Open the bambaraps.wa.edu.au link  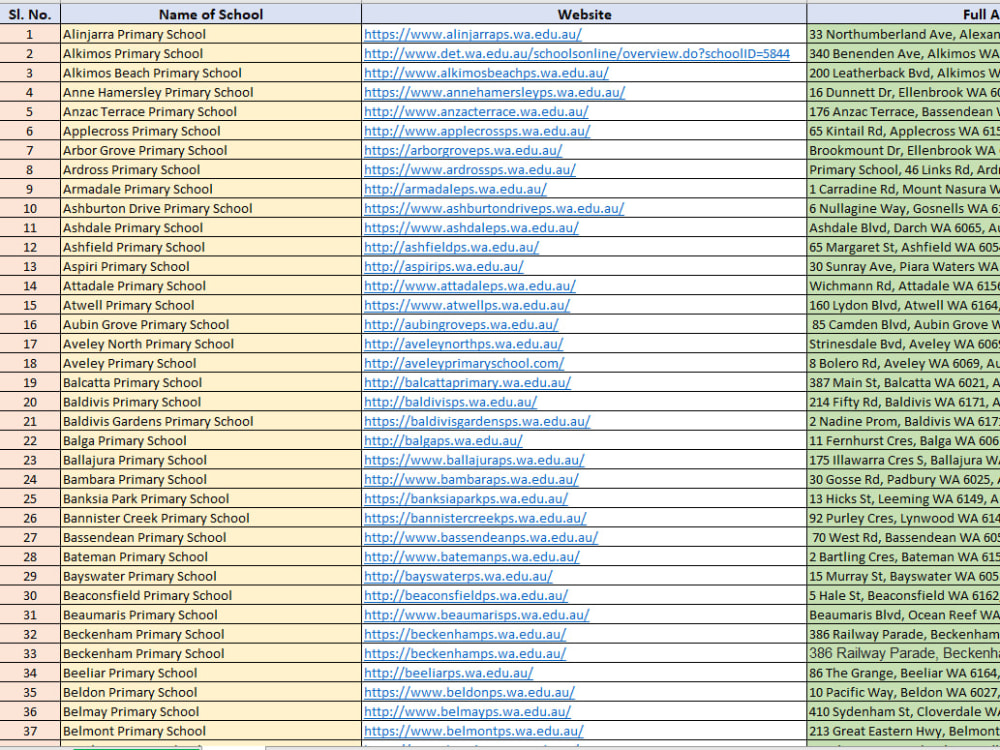471,479
